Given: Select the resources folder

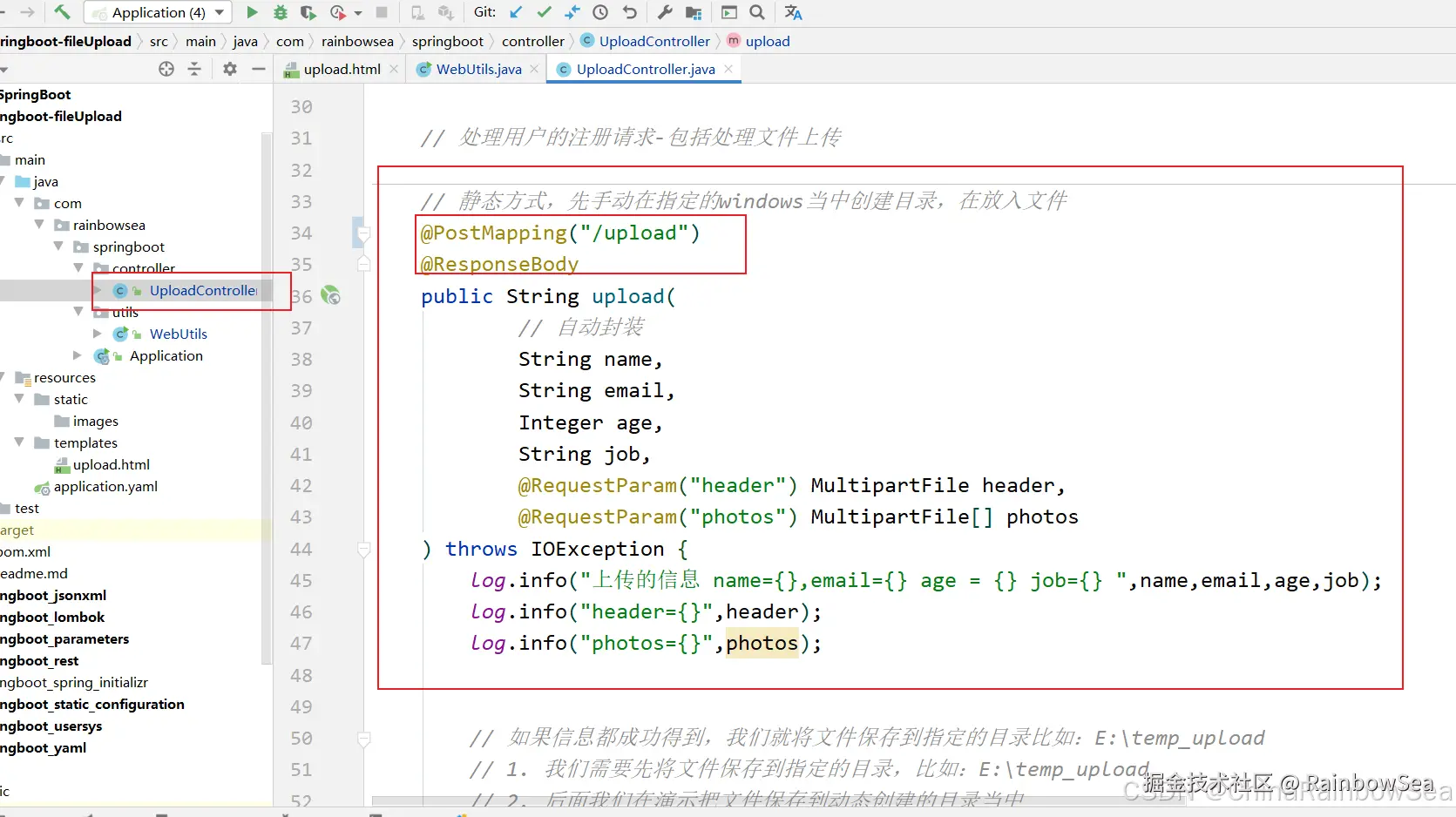Looking at the screenshot, I should pyautogui.click(x=64, y=377).
